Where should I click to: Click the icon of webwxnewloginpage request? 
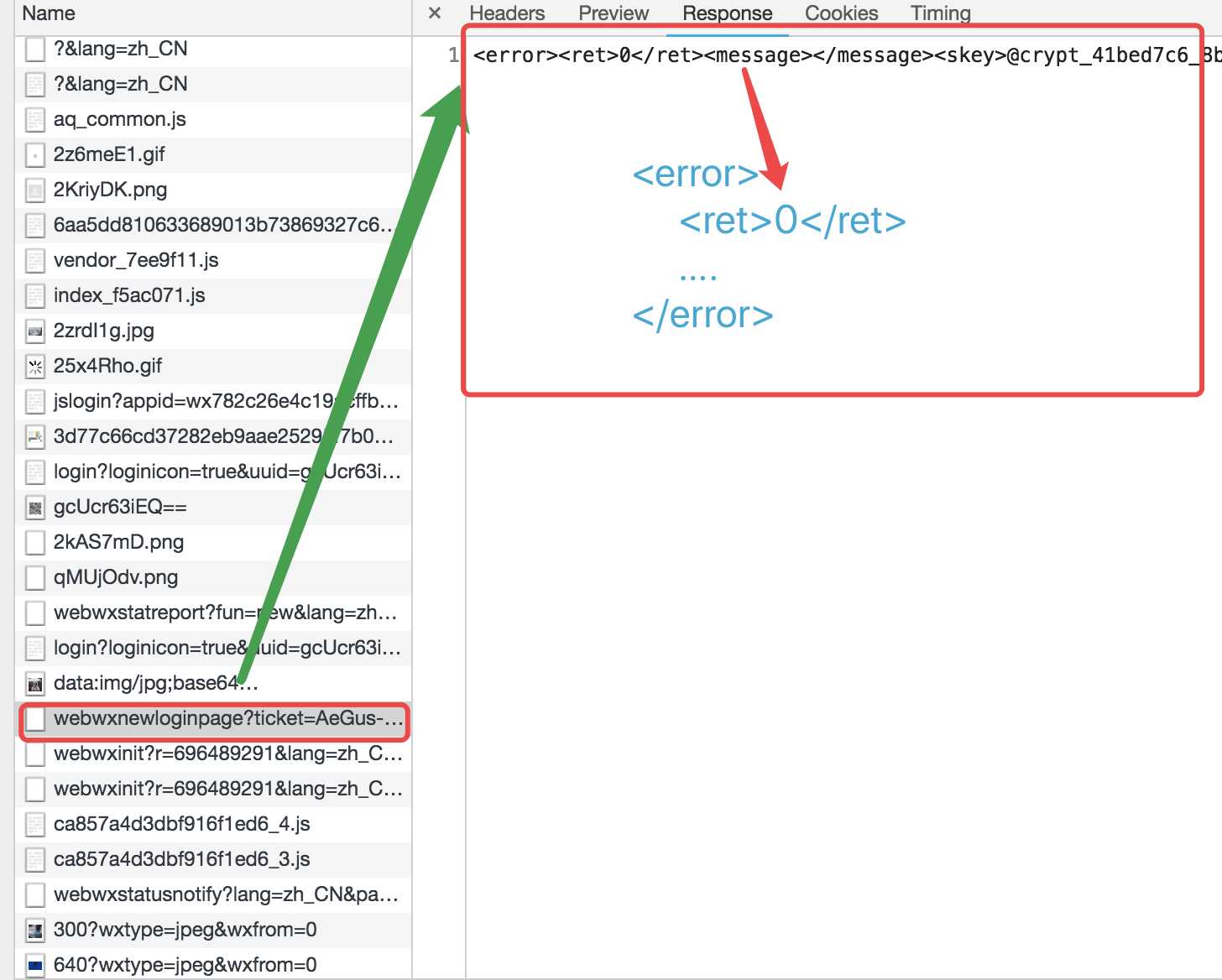click(35, 719)
